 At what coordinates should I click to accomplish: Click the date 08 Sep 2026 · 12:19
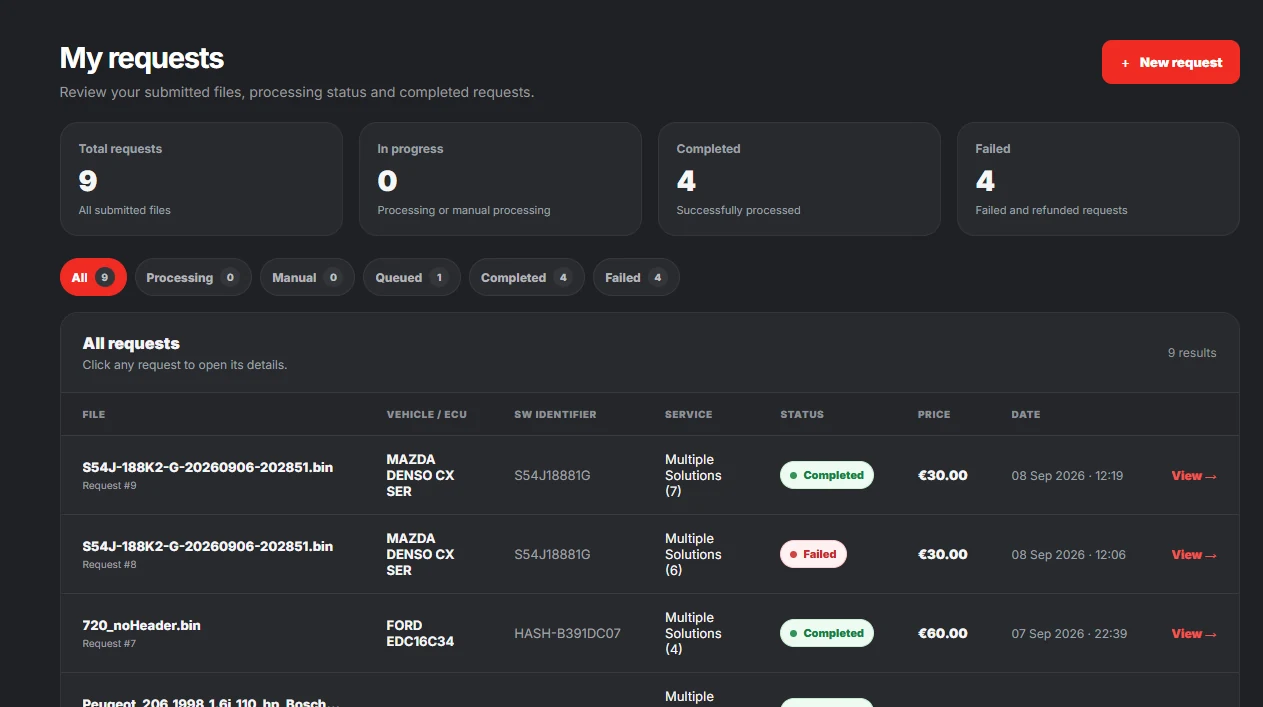[x=1067, y=476]
